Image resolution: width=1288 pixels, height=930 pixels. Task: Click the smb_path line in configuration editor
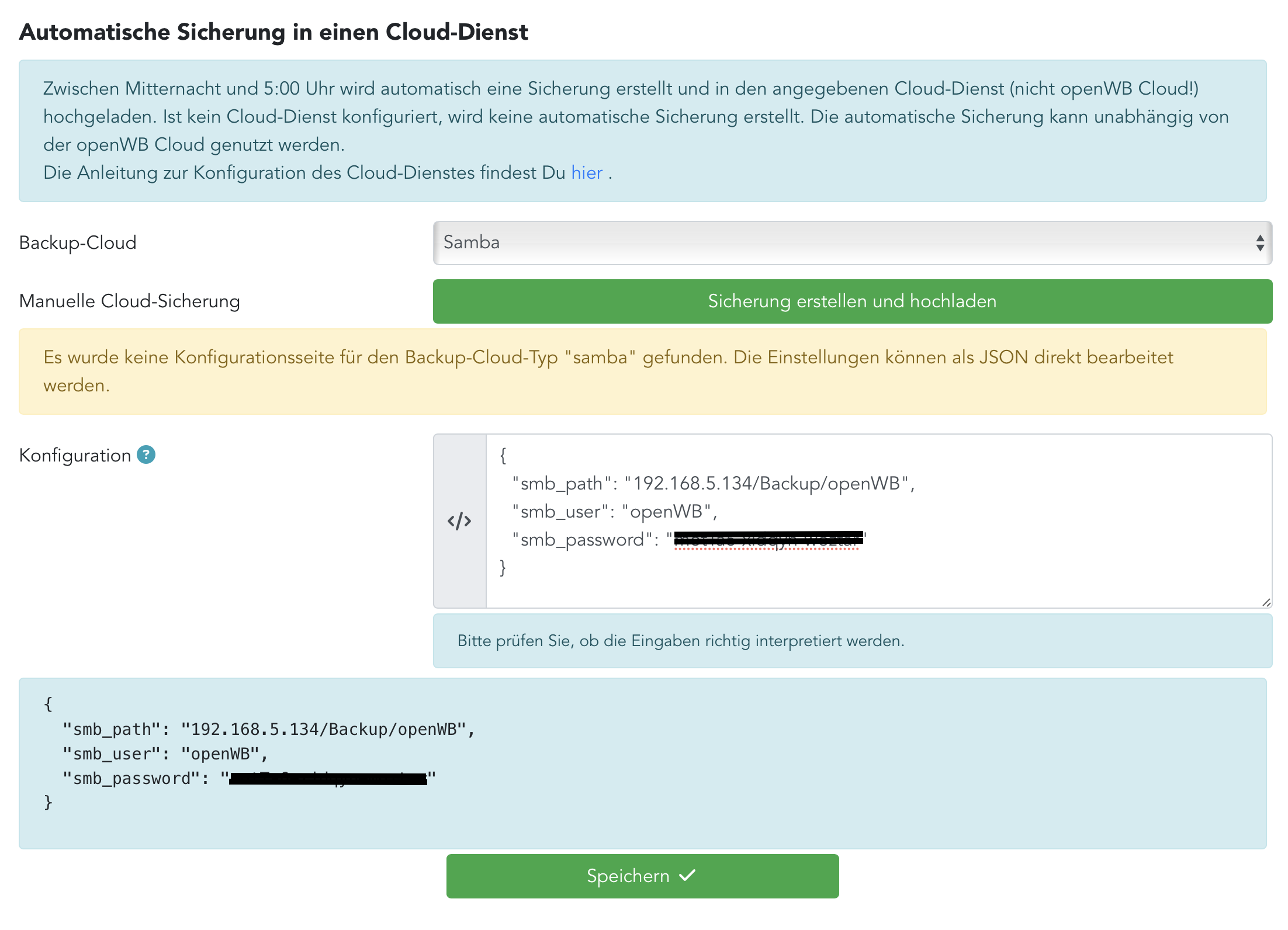point(713,484)
